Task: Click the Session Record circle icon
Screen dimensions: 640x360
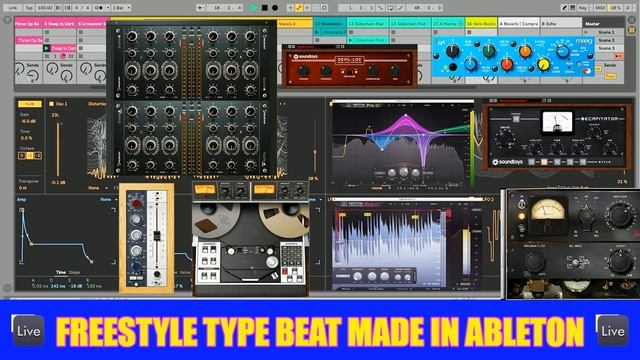Action: pos(324,8)
